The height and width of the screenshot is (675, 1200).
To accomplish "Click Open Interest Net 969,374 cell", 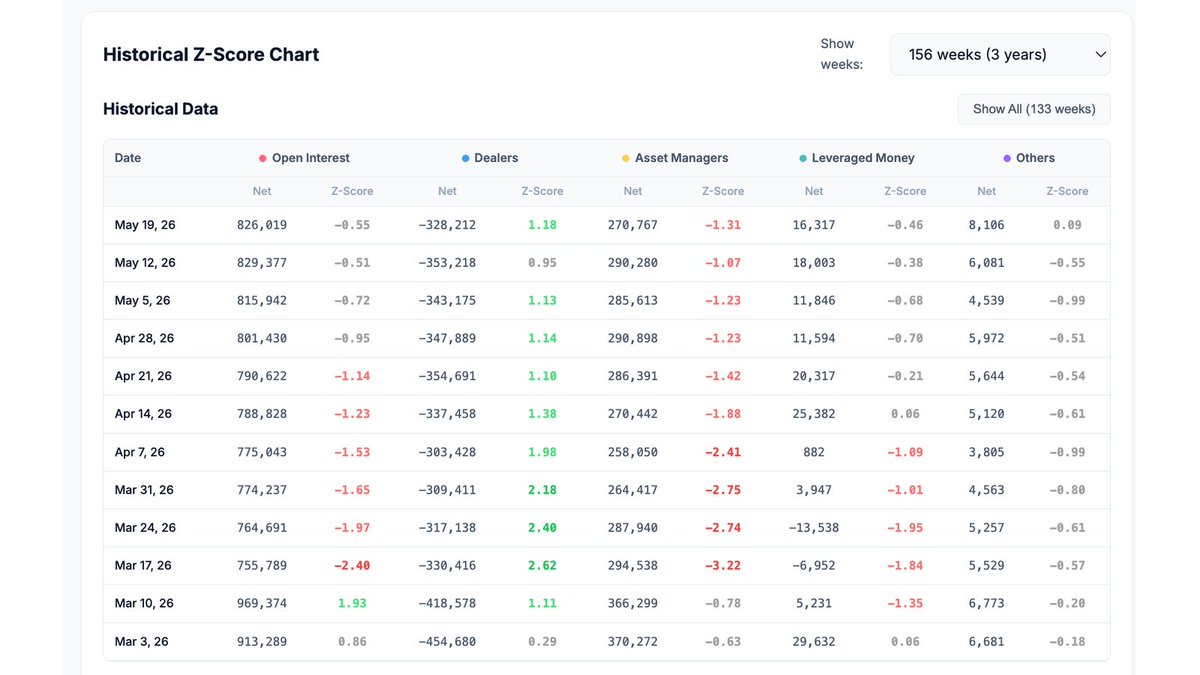I will point(262,604).
